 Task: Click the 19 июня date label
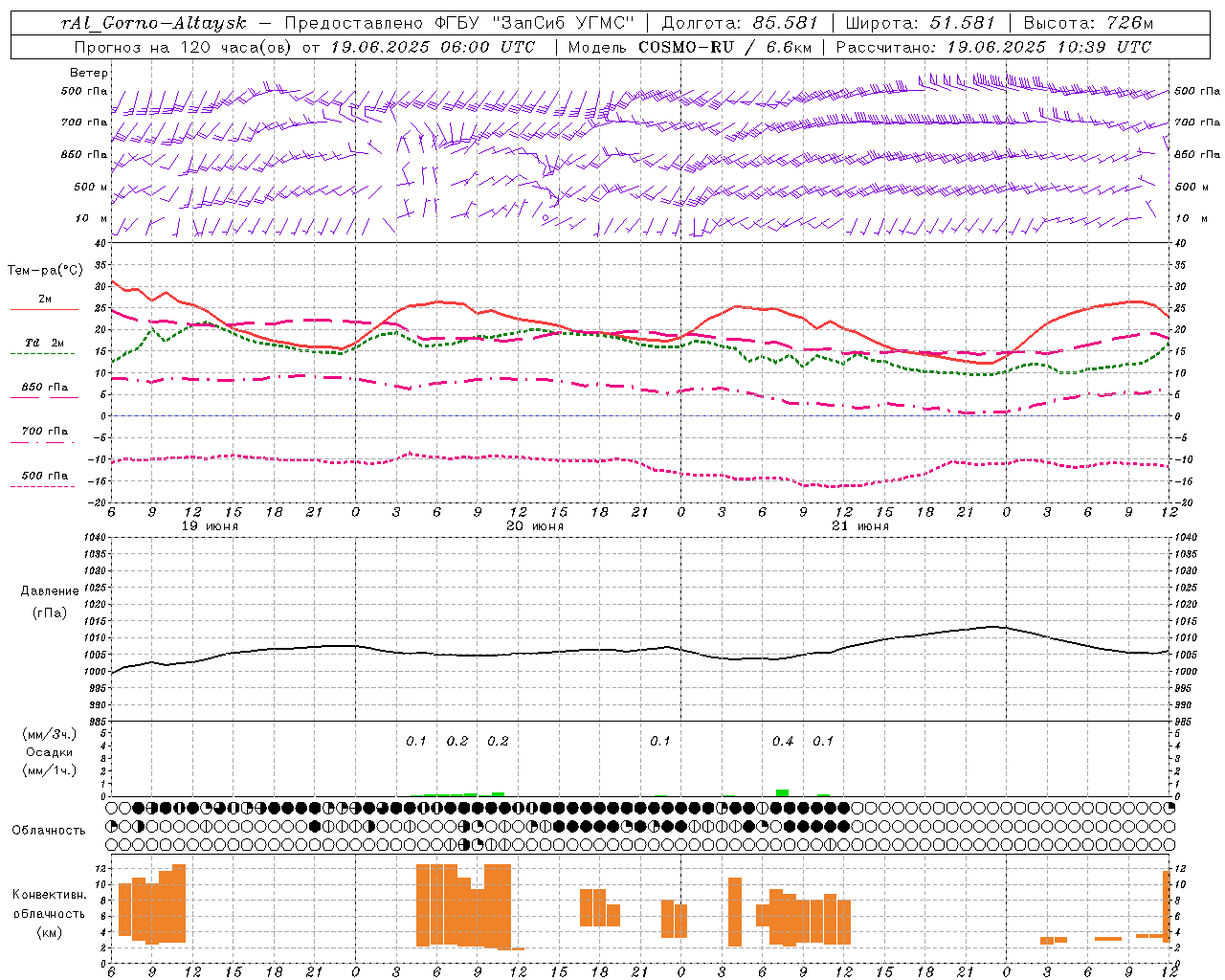[x=210, y=526]
